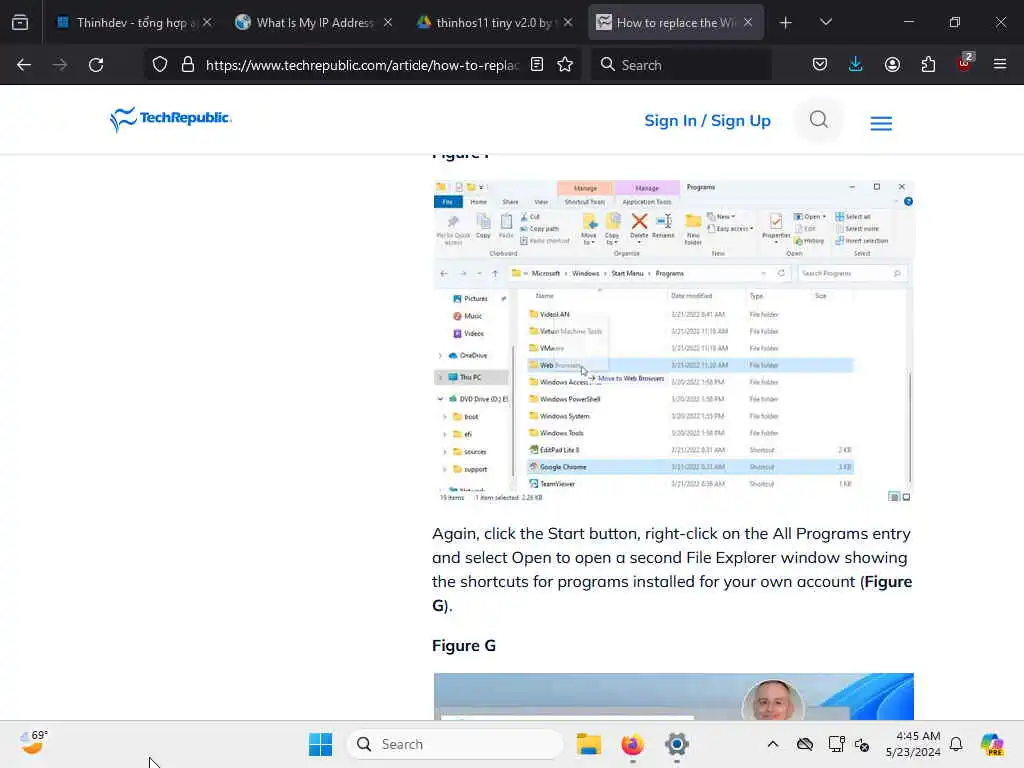Click the site security padlock icon
The height and width of the screenshot is (768, 1024).
(x=188, y=65)
